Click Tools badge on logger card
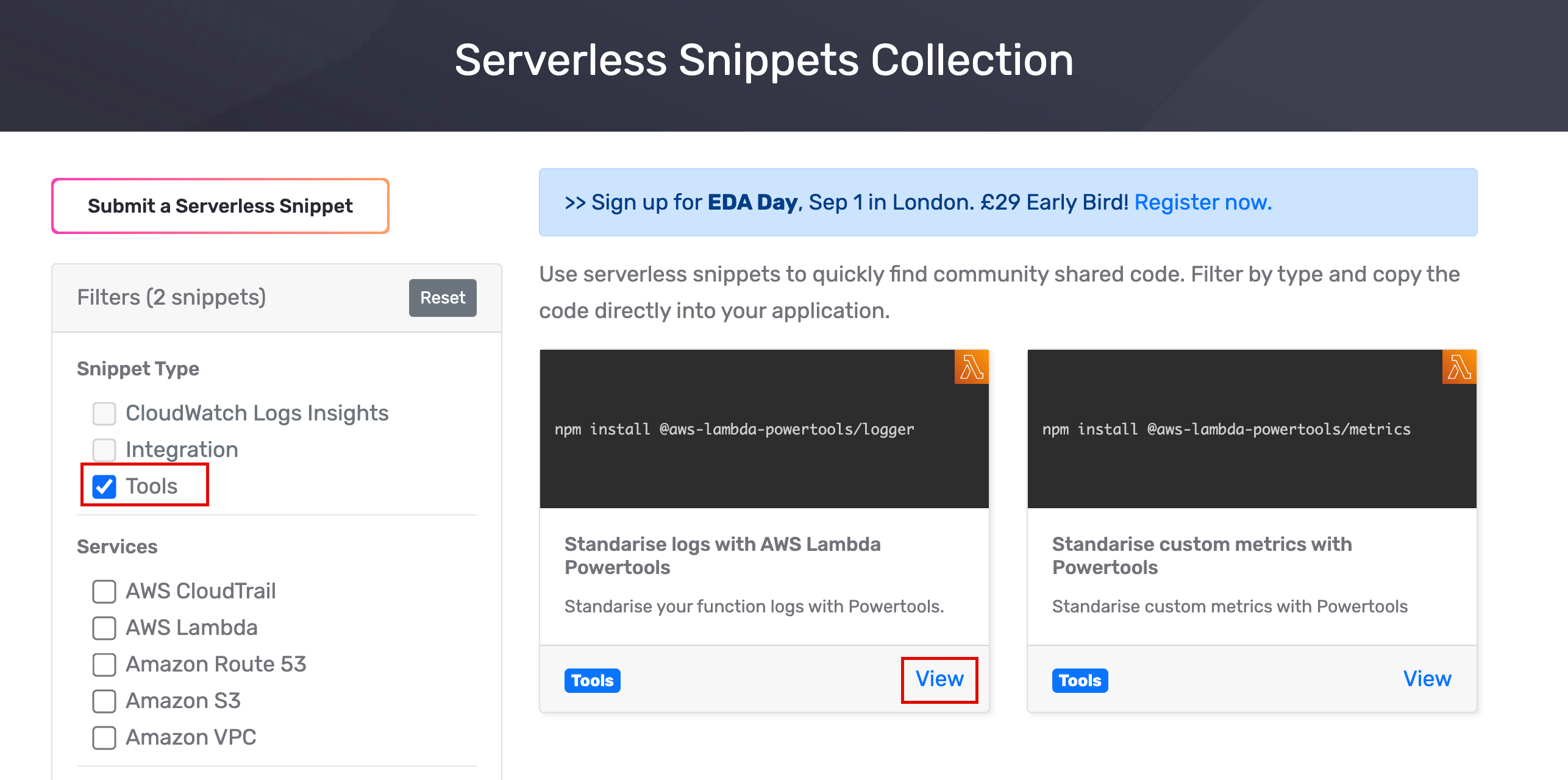Viewport: 1568px width, 780px height. pyautogui.click(x=592, y=680)
